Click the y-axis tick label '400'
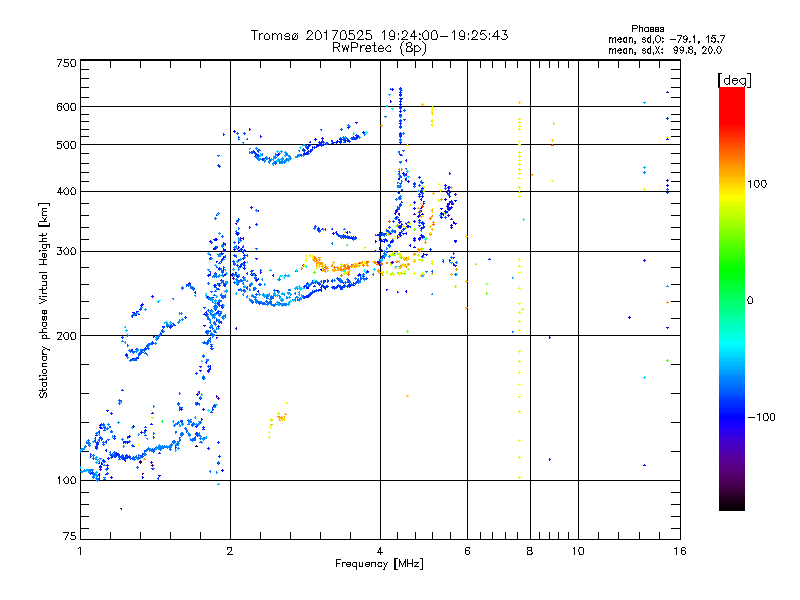This screenshot has width=800, height=600. (x=66, y=191)
